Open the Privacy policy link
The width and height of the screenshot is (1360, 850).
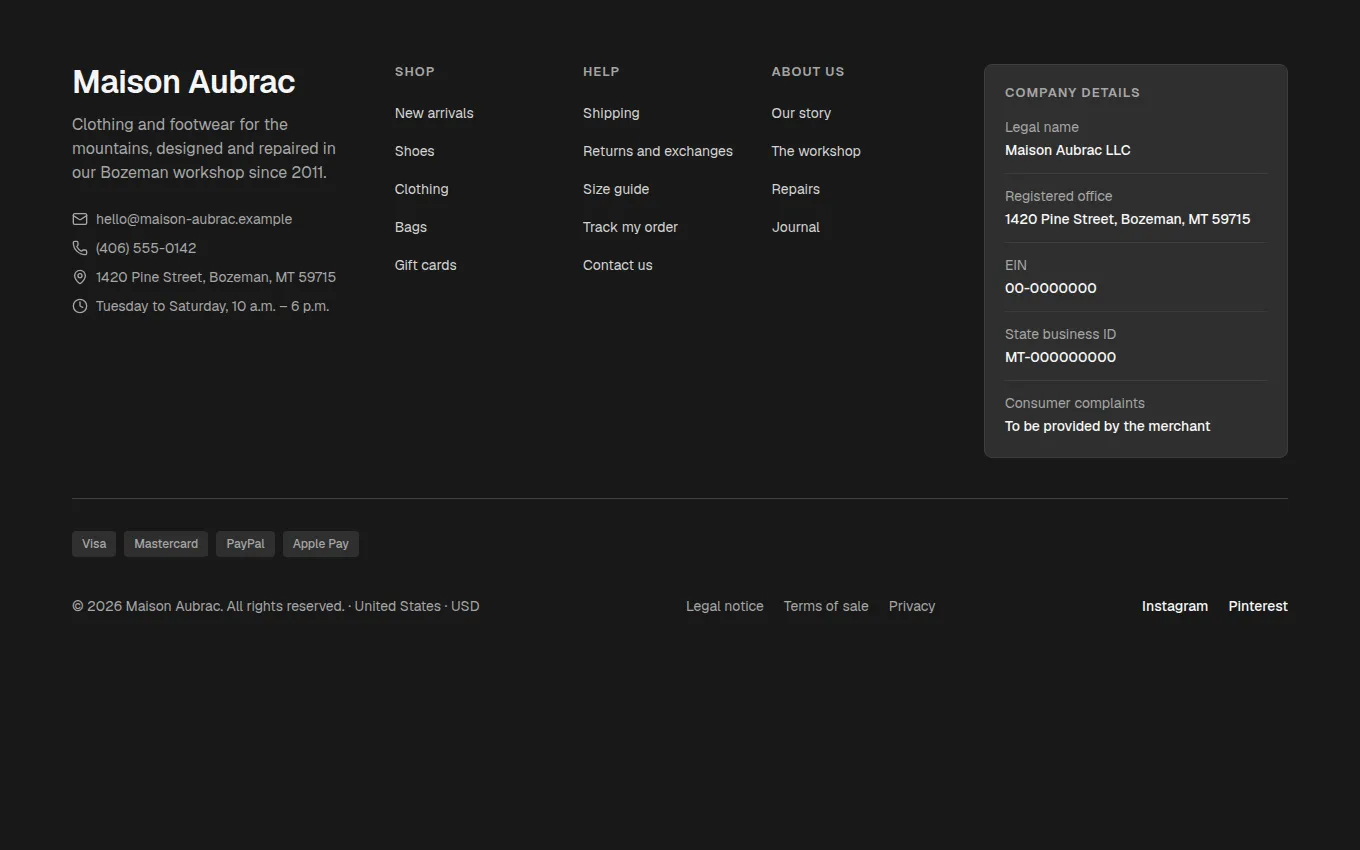point(912,606)
